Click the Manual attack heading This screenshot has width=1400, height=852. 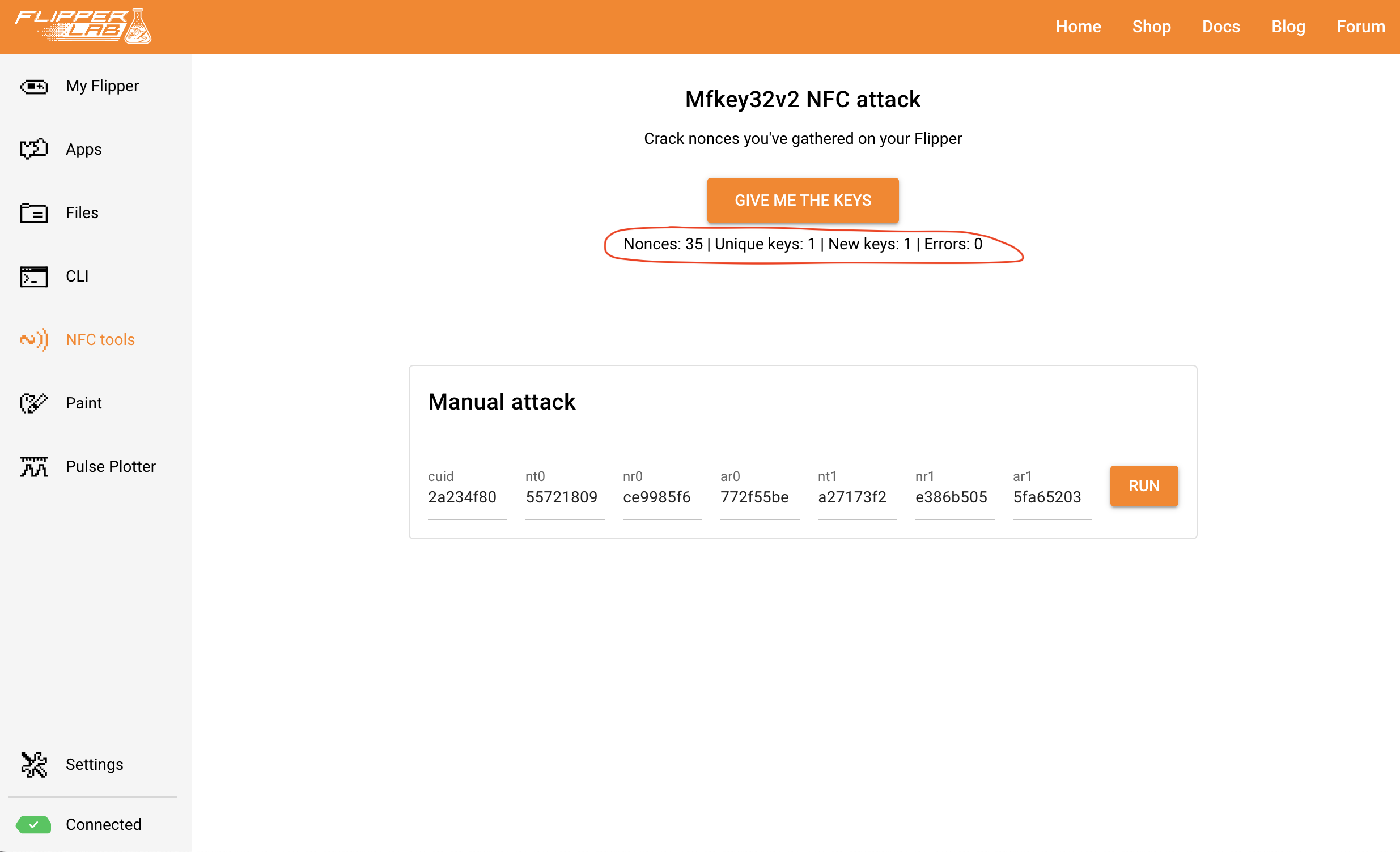click(x=502, y=402)
